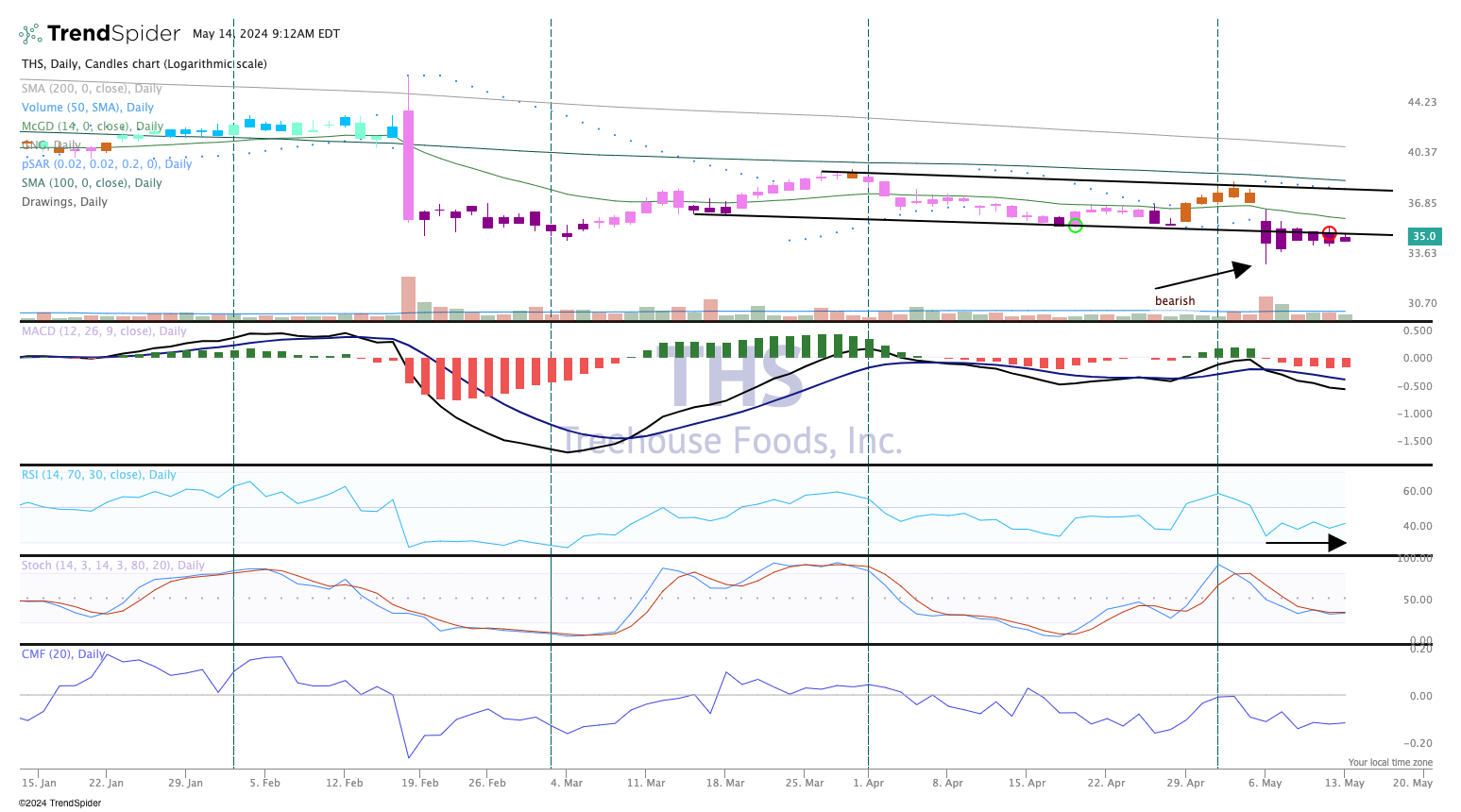1461x812 pixels.
Task: Click the 36.85 price axis value
Action: (1421, 203)
